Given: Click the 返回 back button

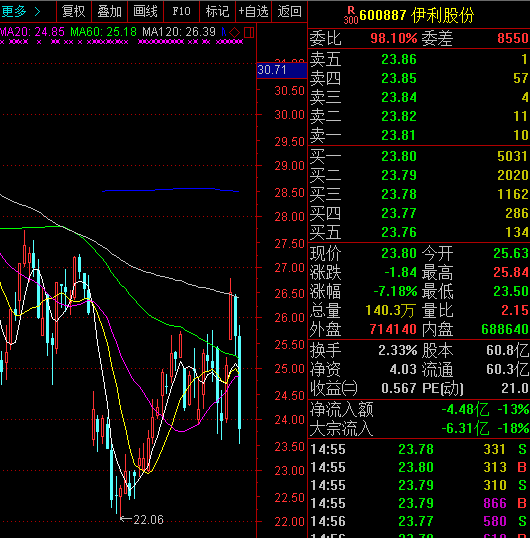Looking at the screenshot, I should [290, 11].
